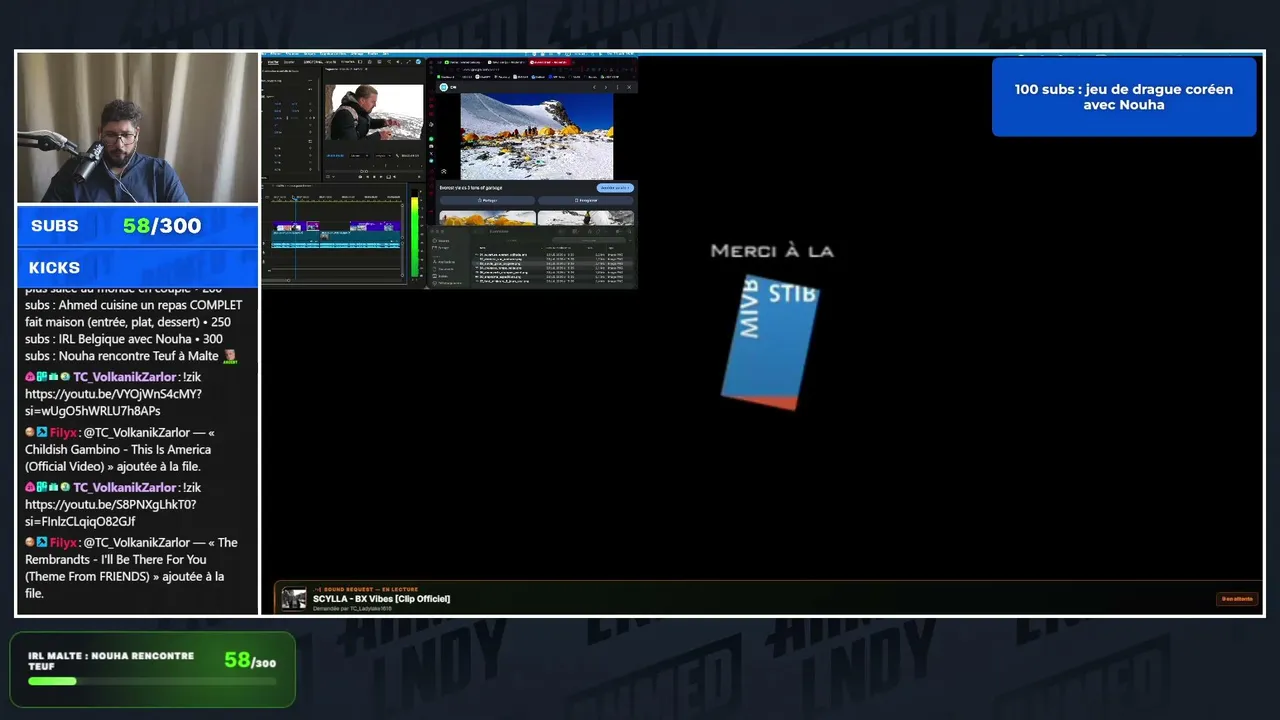Open the youtu.be/S8PNXgLhkT0 link in chat

pos(110,513)
